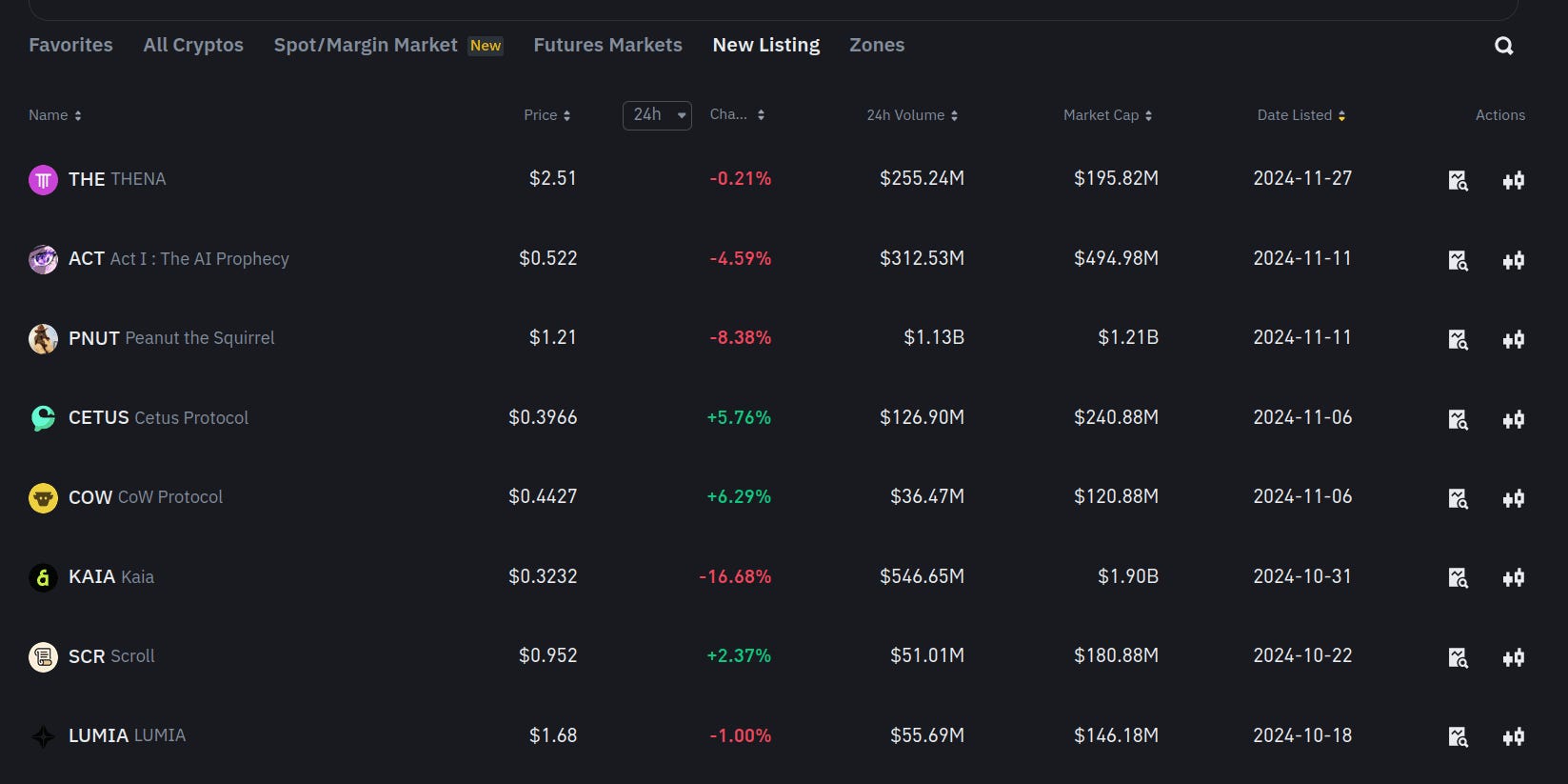Open COW CoW Protocol link
This screenshot has height=784, width=1568.
tap(146, 497)
